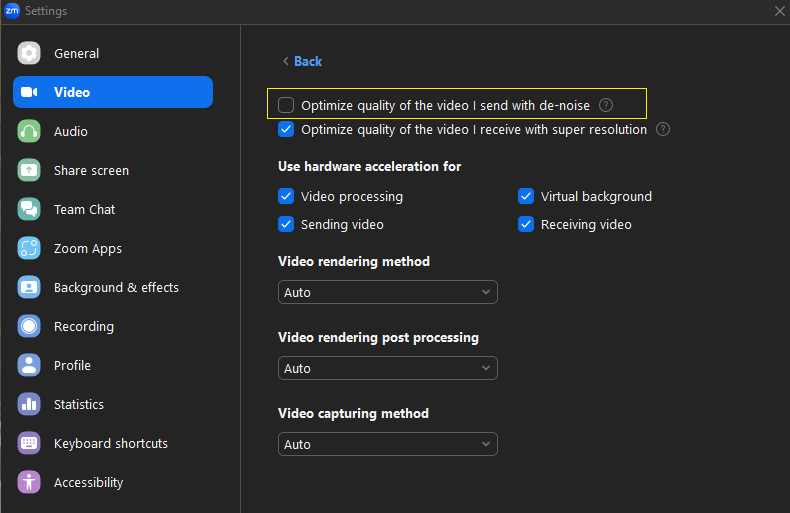Image resolution: width=790 pixels, height=513 pixels.
Task: Uncheck Virtual background hardware acceleration
Action: tap(526, 197)
